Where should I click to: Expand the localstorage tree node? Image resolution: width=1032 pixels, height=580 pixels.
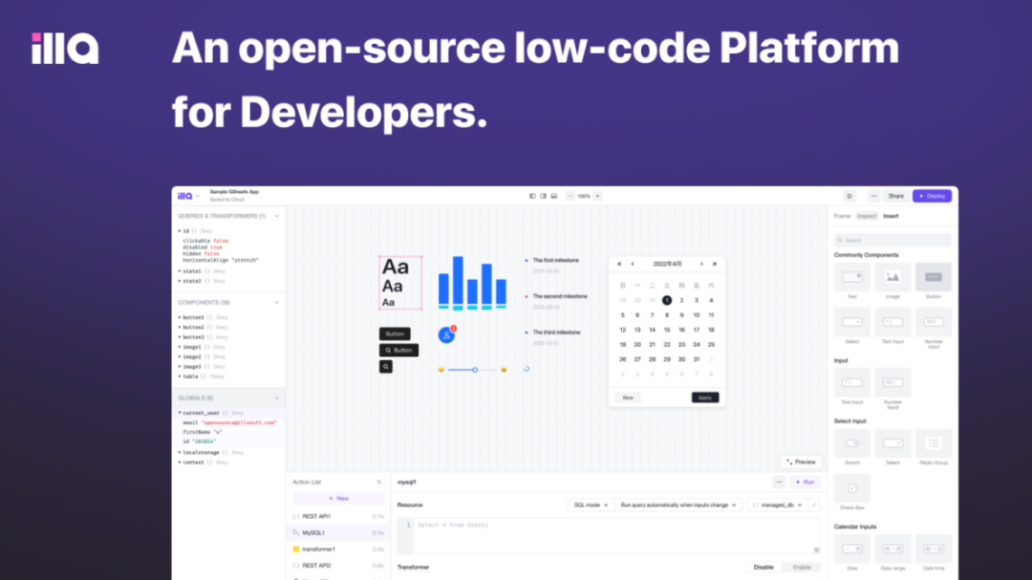pos(179,452)
